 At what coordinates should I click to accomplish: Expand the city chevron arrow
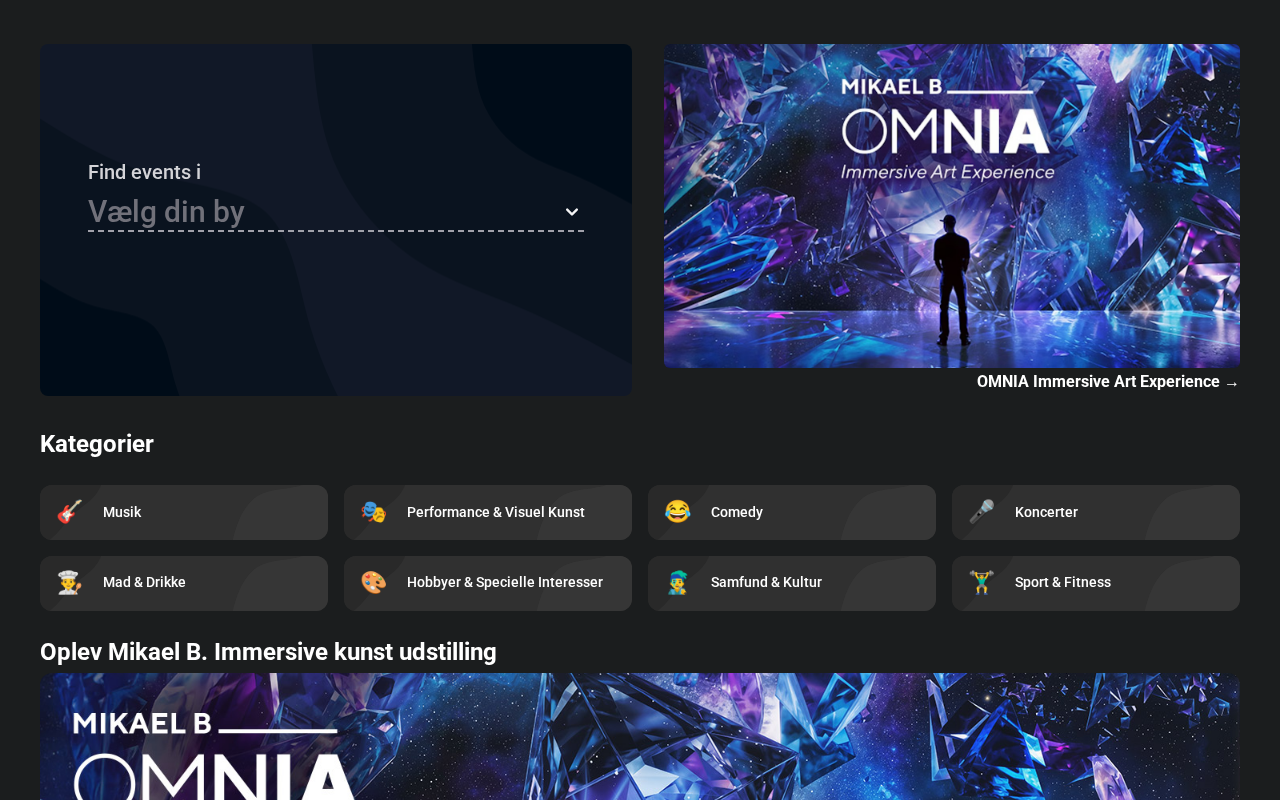coord(572,212)
